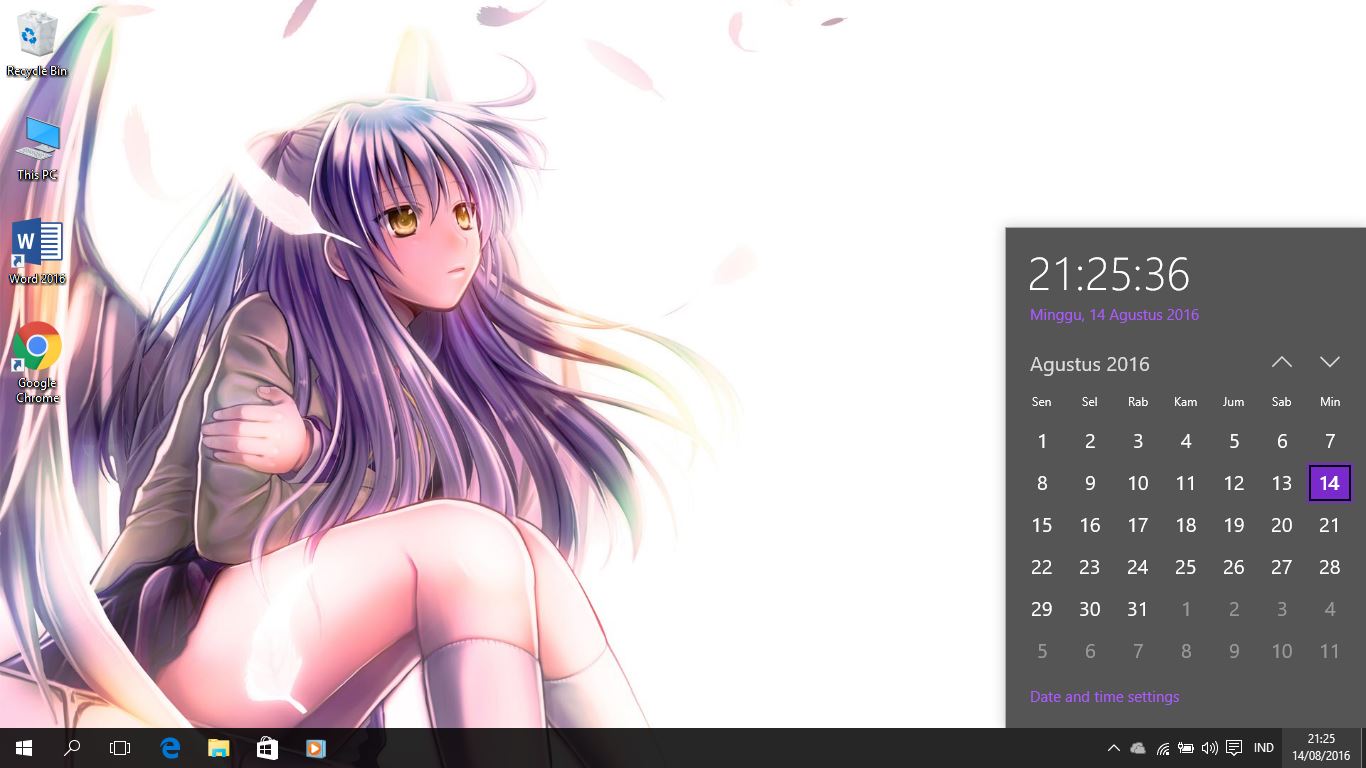
Task: Click the Sen weekday column header
Action: [x=1042, y=402]
